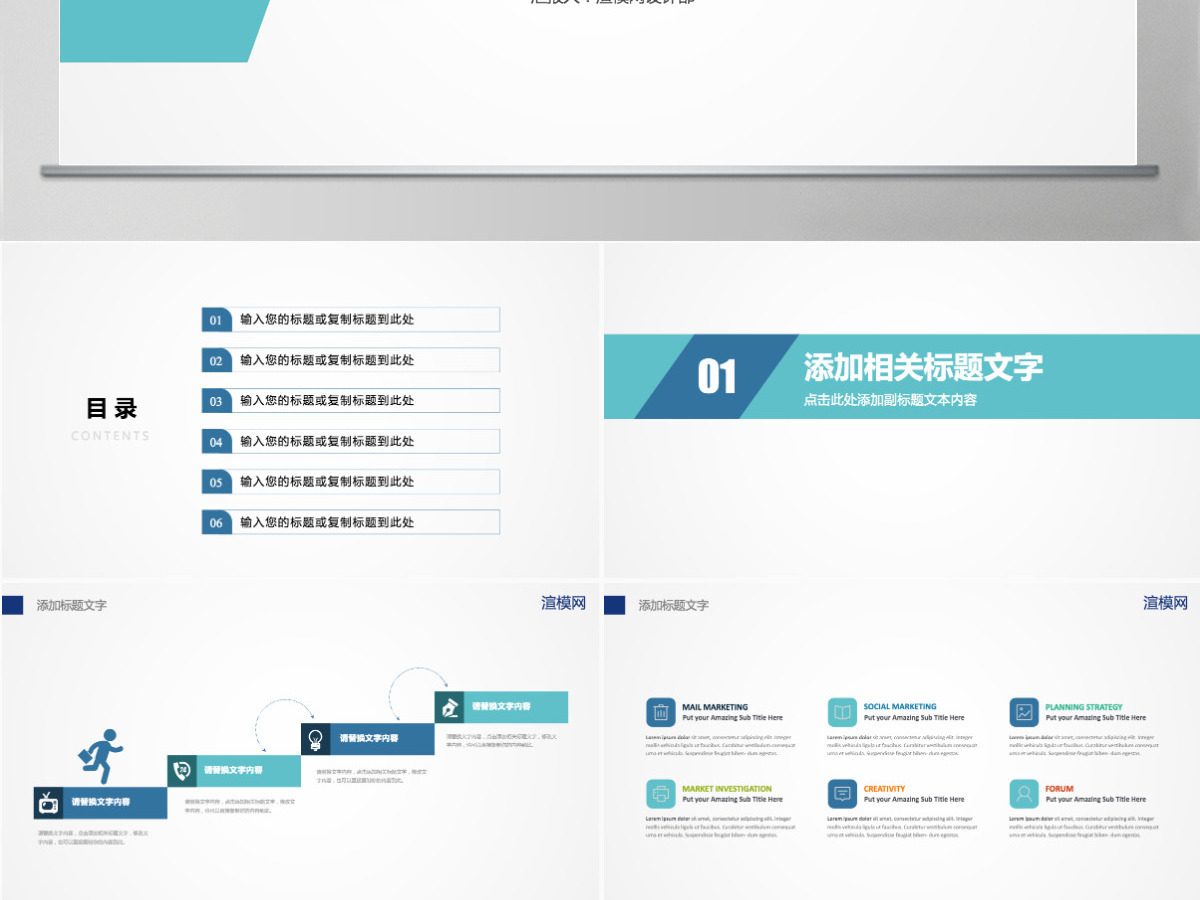This screenshot has width=1200, height=900.
Task: Click the contents row text beside badge 05
Action: coord(327,482)
